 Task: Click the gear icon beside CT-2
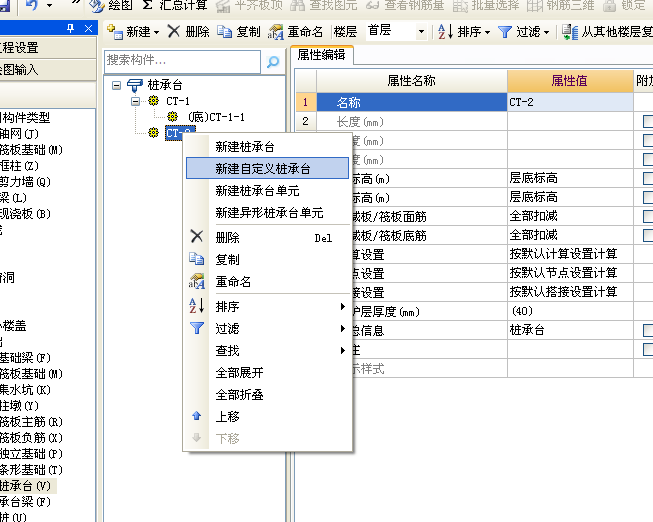pyautogui.click(x=154, y=133)
